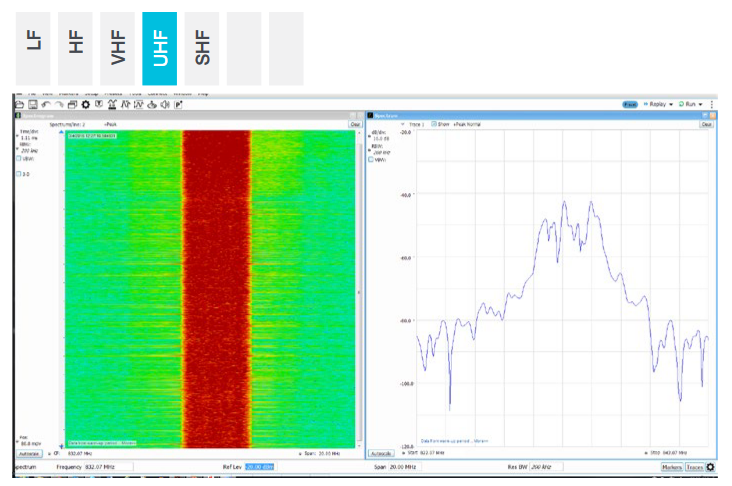The width and height of the screenshot is (732, 486).
Task: Click the Traces button
Action: point(694,467)
